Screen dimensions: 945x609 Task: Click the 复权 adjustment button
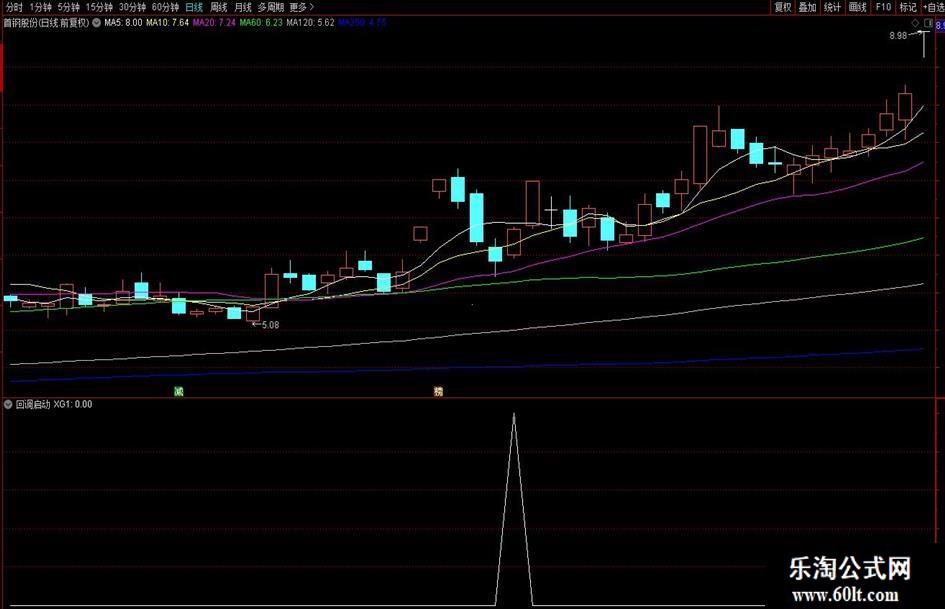coord(783,7)
